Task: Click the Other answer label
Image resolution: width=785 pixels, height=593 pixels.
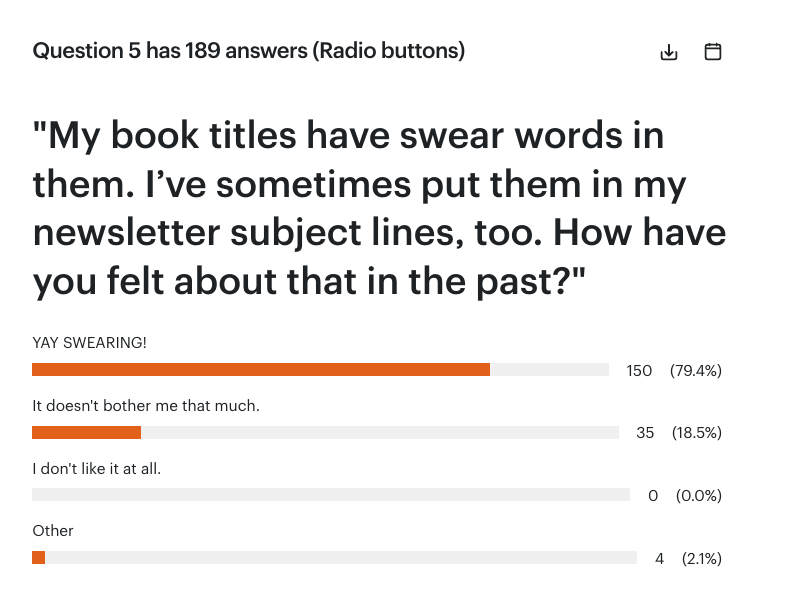Action: pos(53,531)
